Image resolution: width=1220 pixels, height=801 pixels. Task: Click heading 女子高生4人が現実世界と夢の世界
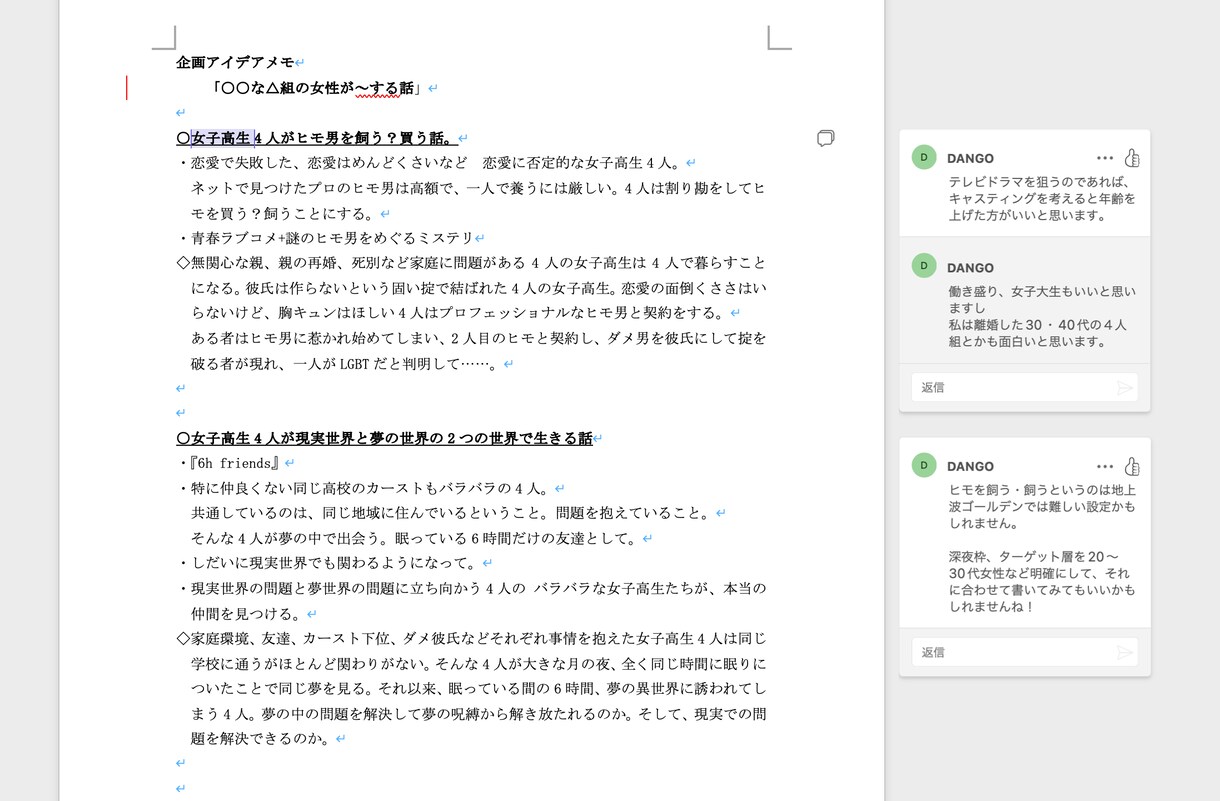[x=384, y=438]
